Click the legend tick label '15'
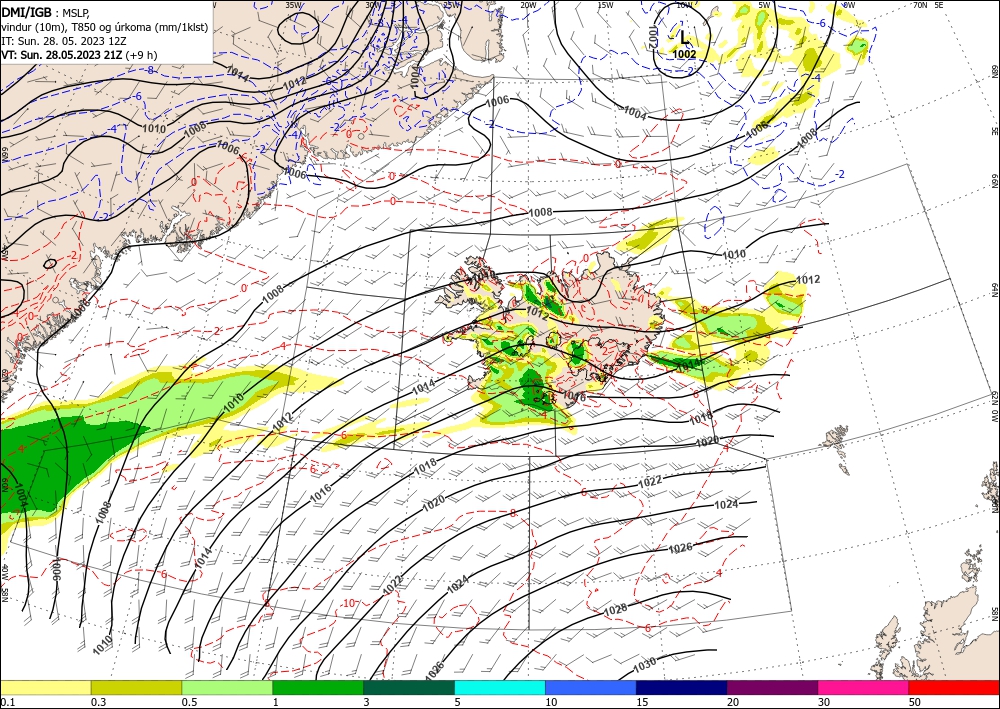The height and width of the screenshot is (709, 1000). click(x=642, y=702)
